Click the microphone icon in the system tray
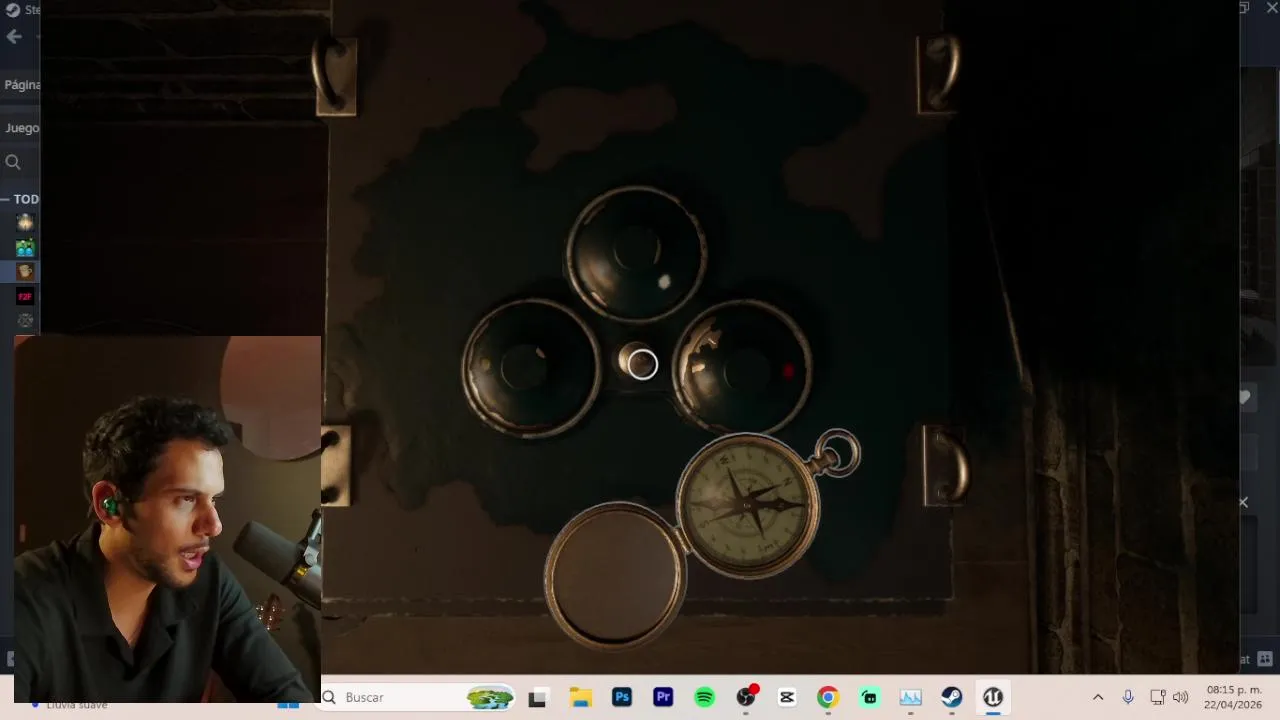Image resolution: width=1280 pixels, height=720 pixels. (1128, 697)
